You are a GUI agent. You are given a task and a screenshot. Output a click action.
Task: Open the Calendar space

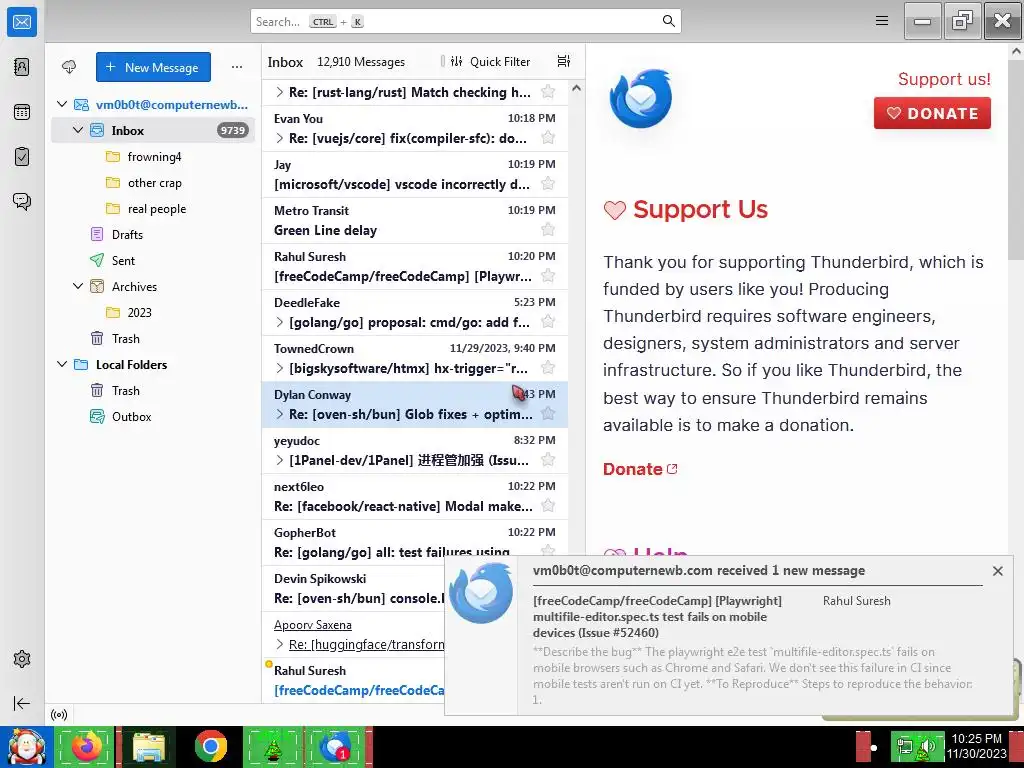[22, 112]
